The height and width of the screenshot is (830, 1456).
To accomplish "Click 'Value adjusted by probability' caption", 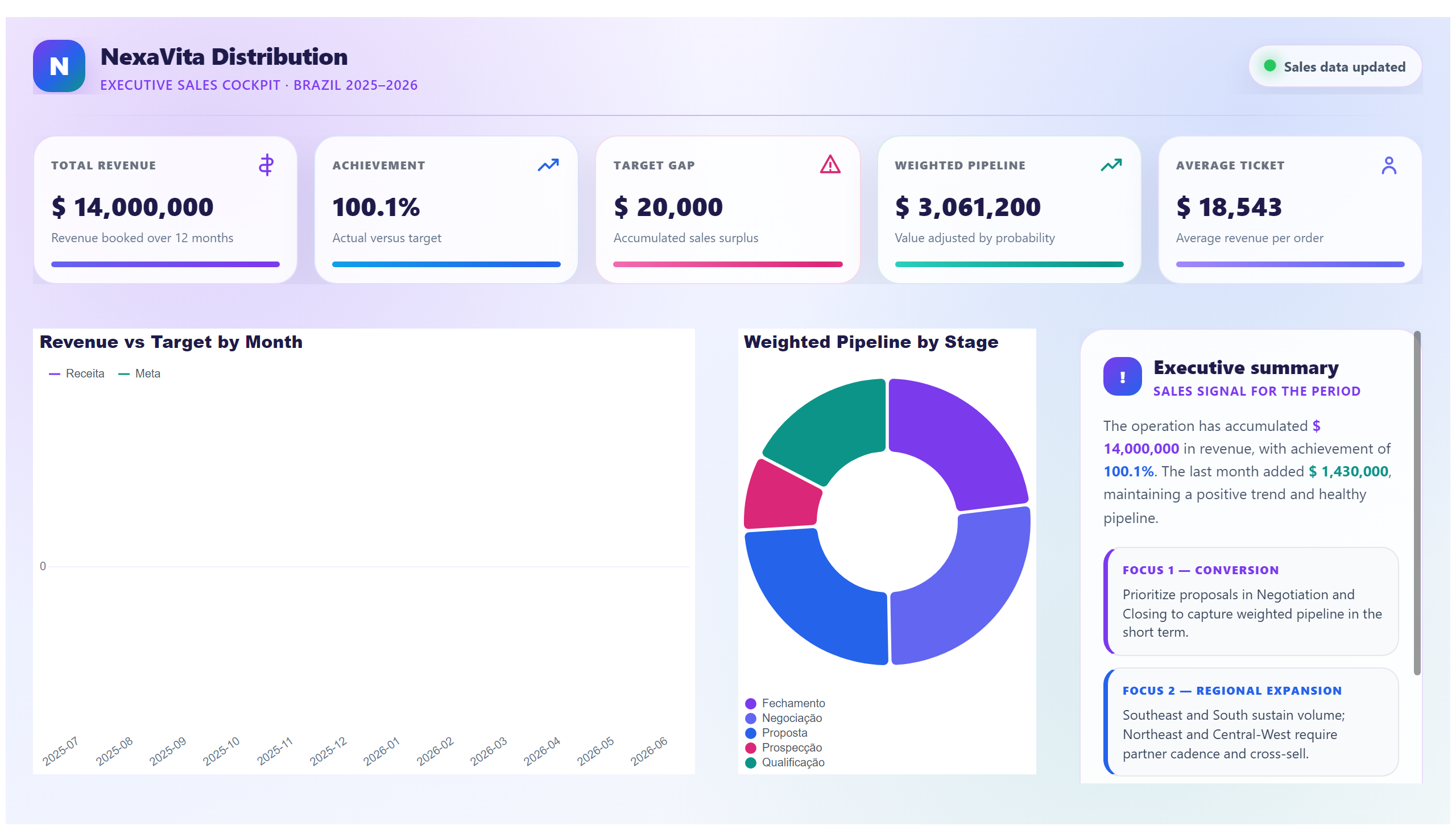I will [x=975, y=238].
